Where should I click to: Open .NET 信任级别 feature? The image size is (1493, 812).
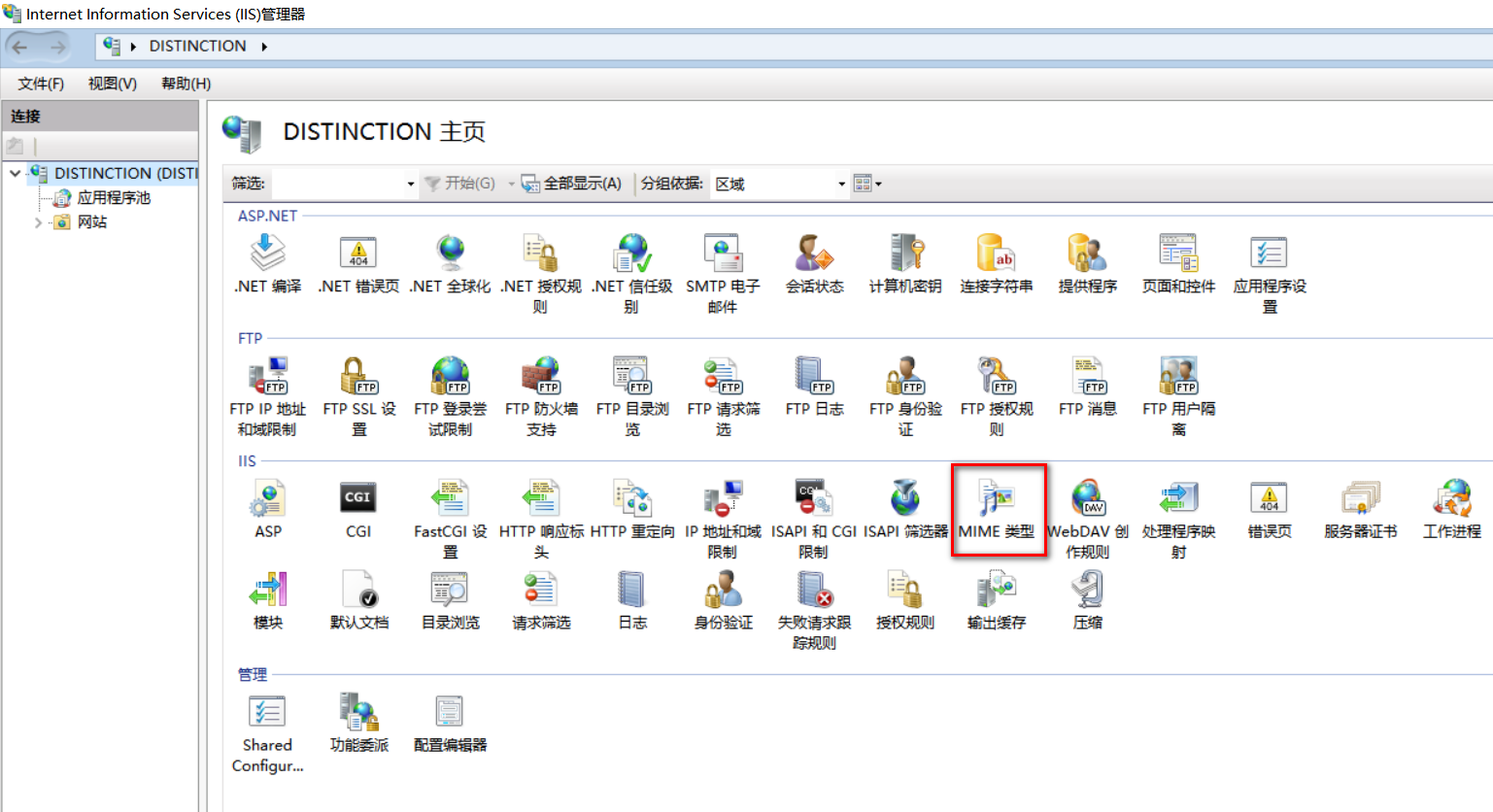632,274
